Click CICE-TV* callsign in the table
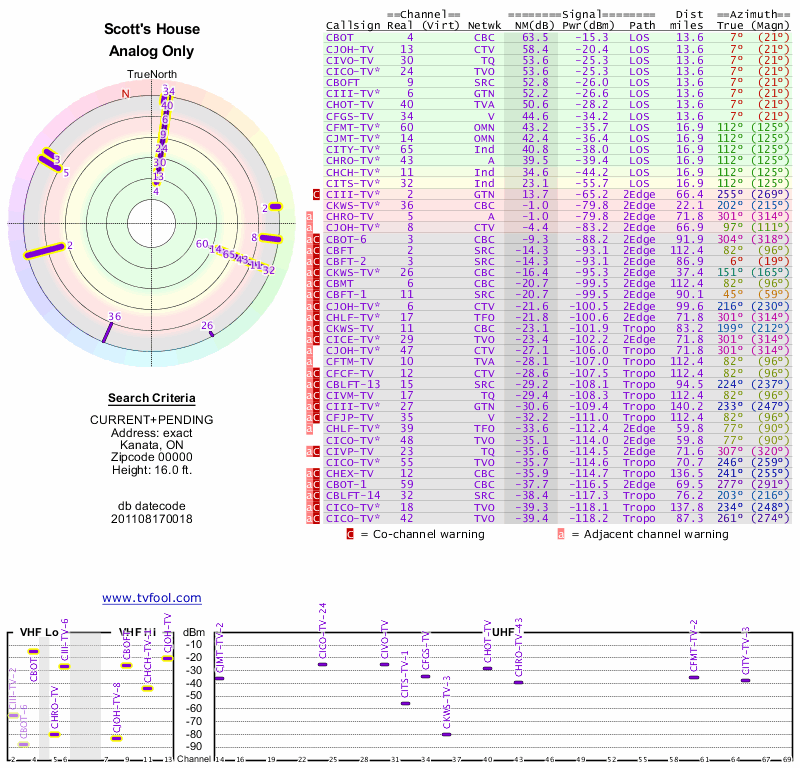This screenshot has width=800, height=768. (353, 339)
